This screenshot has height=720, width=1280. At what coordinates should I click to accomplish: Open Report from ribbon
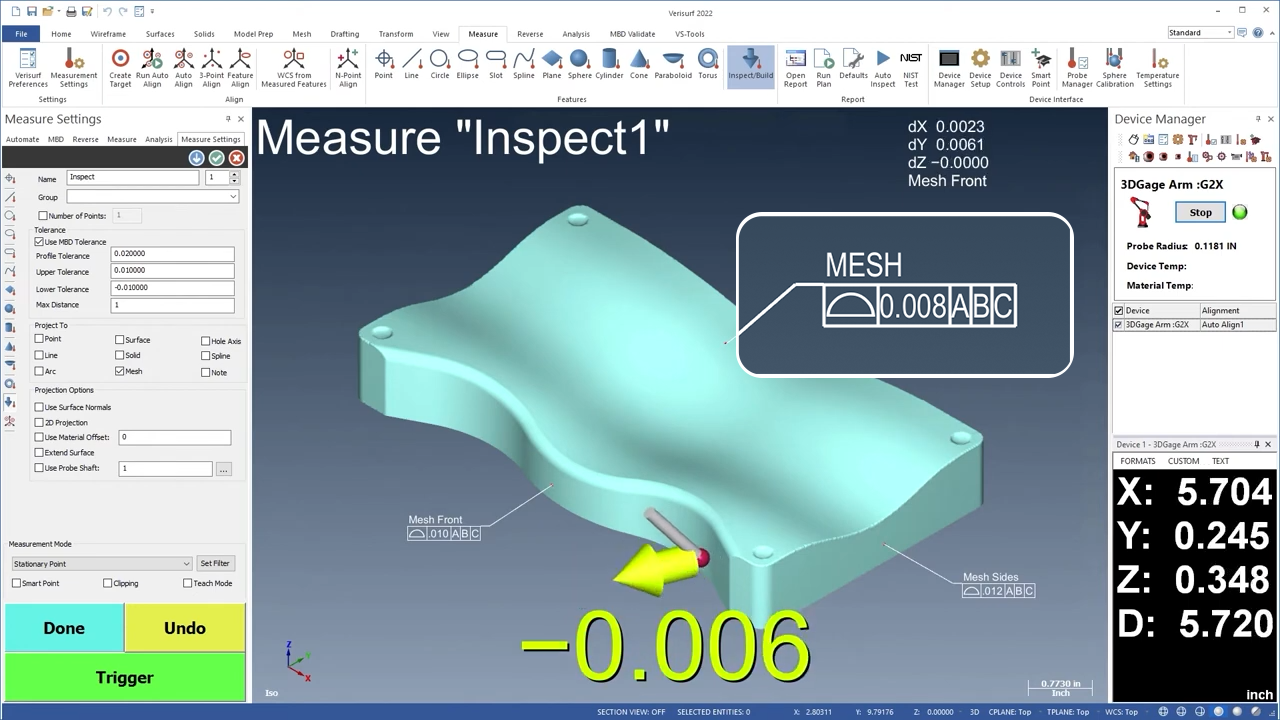pos(795,68)
